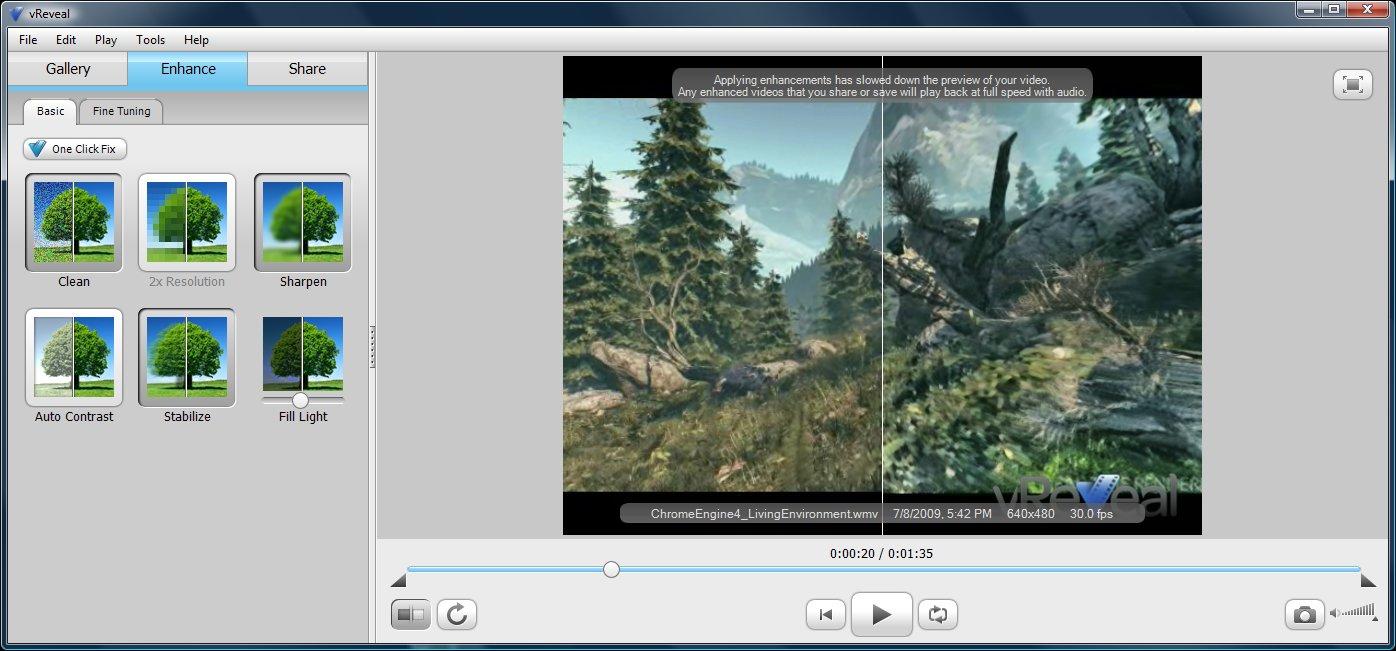Click the playback position knob on the timeline
Image resolution: width=1396 pixels, height=651 pixels.
point(611,569)
